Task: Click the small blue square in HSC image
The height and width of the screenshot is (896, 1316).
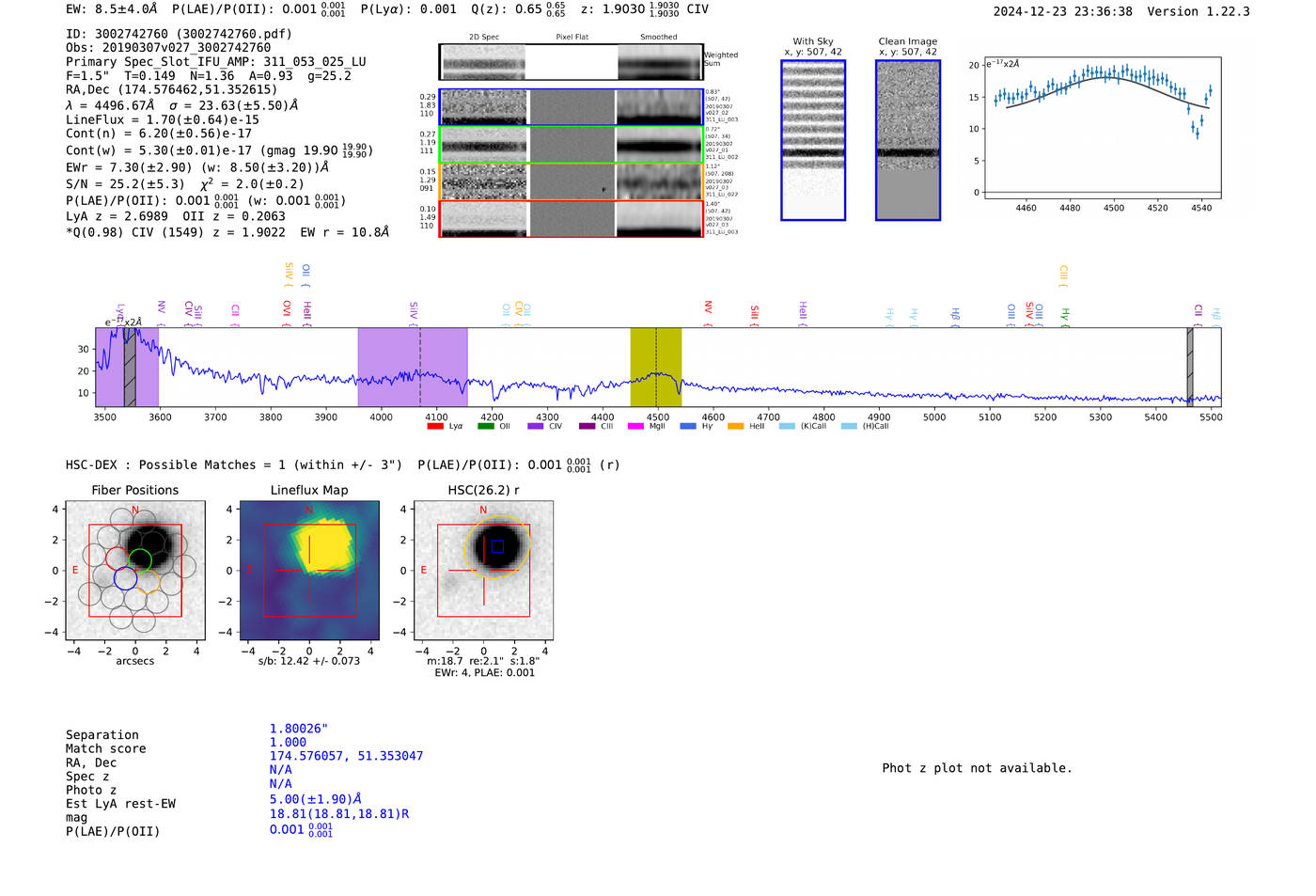Action: coord(497,546)
